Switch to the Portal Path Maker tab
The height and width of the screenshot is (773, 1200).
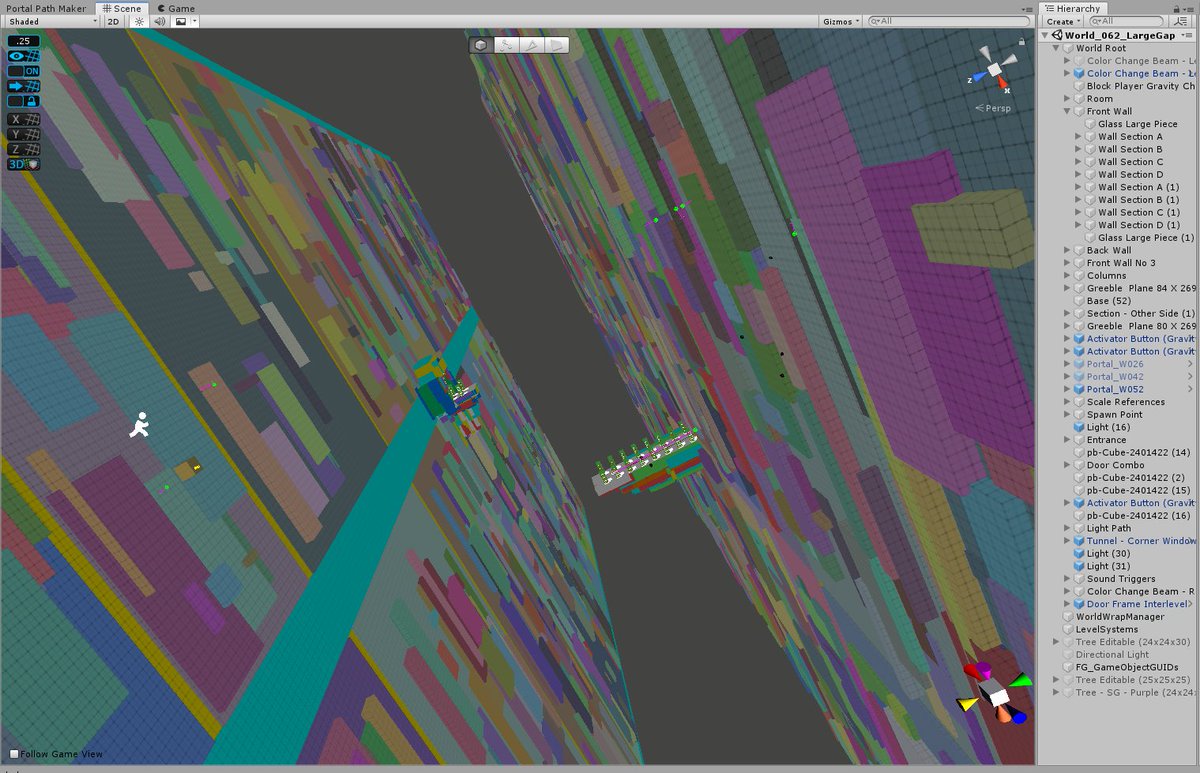[x=46, y=8]
